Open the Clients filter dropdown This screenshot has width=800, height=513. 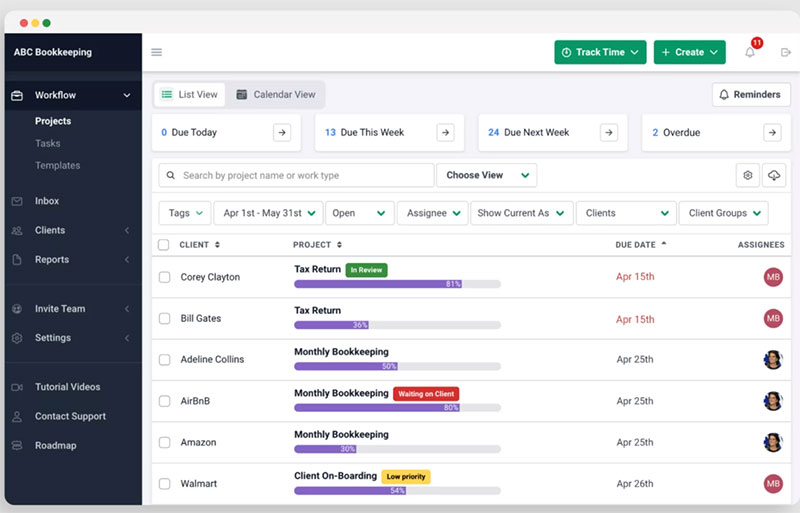point(626,213)
